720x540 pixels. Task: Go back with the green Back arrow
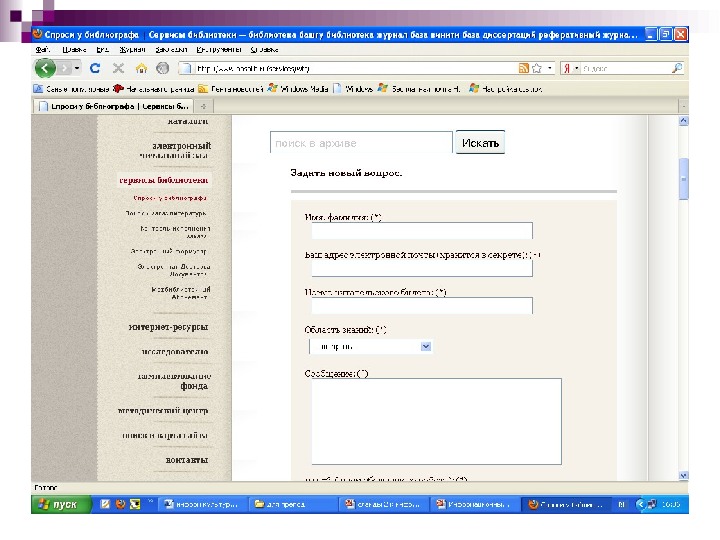(x=45, y=68)
